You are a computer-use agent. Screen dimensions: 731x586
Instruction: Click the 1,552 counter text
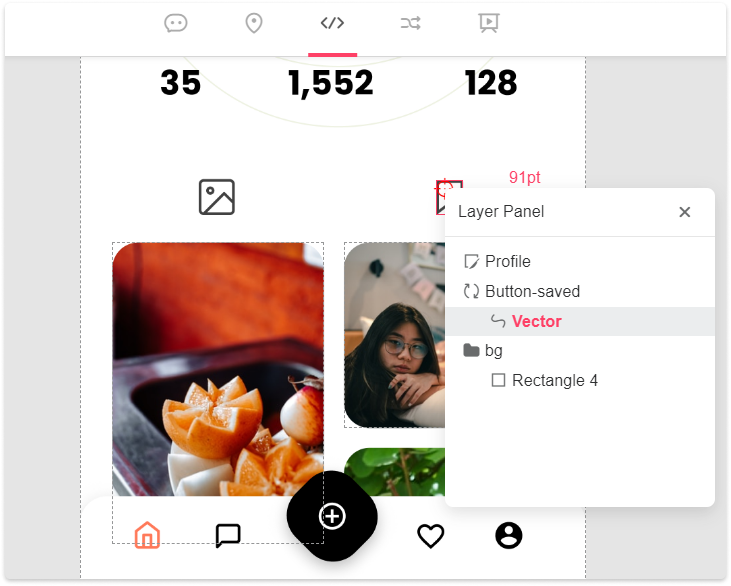point(331,83)
